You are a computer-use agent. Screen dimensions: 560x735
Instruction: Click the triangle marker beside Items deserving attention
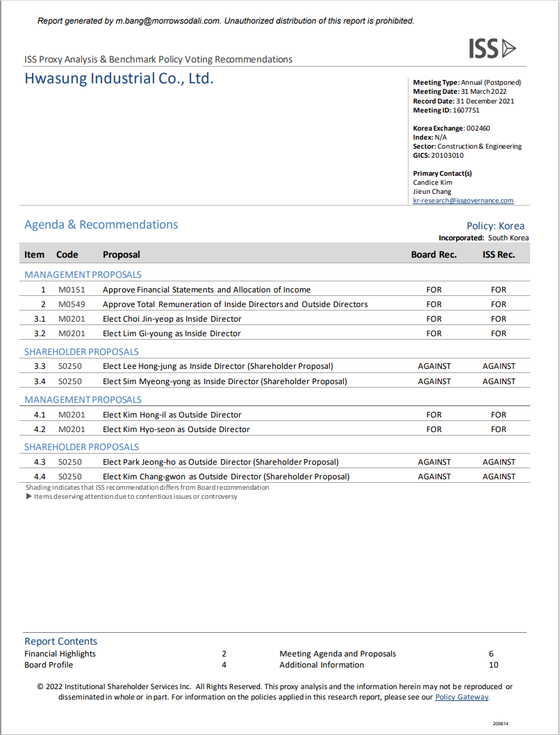tap(29, 496)
